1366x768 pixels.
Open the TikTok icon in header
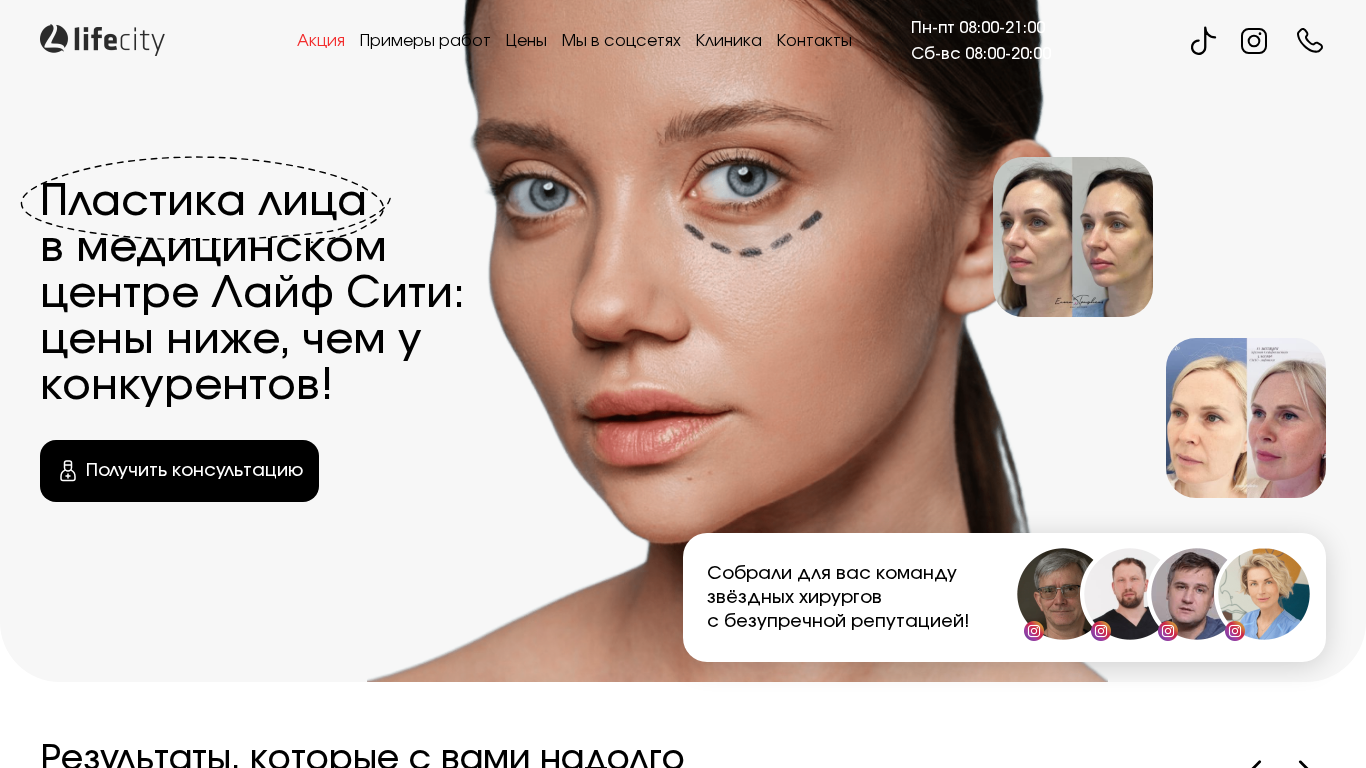[1203, 41]
